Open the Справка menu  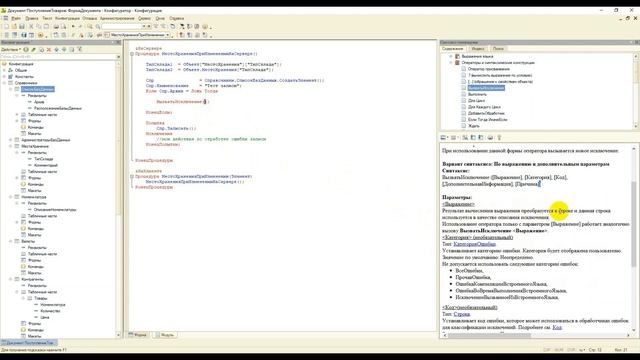tap(176, 18)
